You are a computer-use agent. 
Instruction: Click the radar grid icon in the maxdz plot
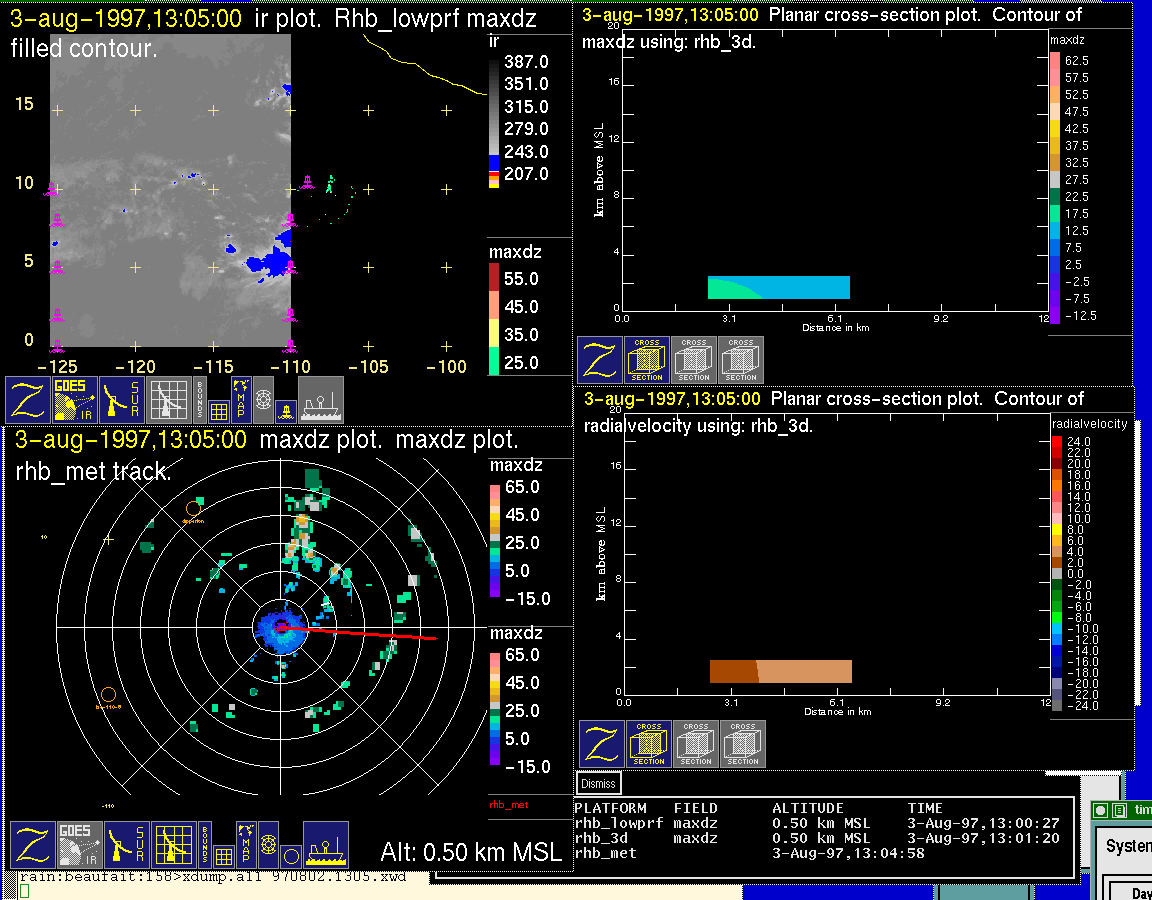(173, 845)
